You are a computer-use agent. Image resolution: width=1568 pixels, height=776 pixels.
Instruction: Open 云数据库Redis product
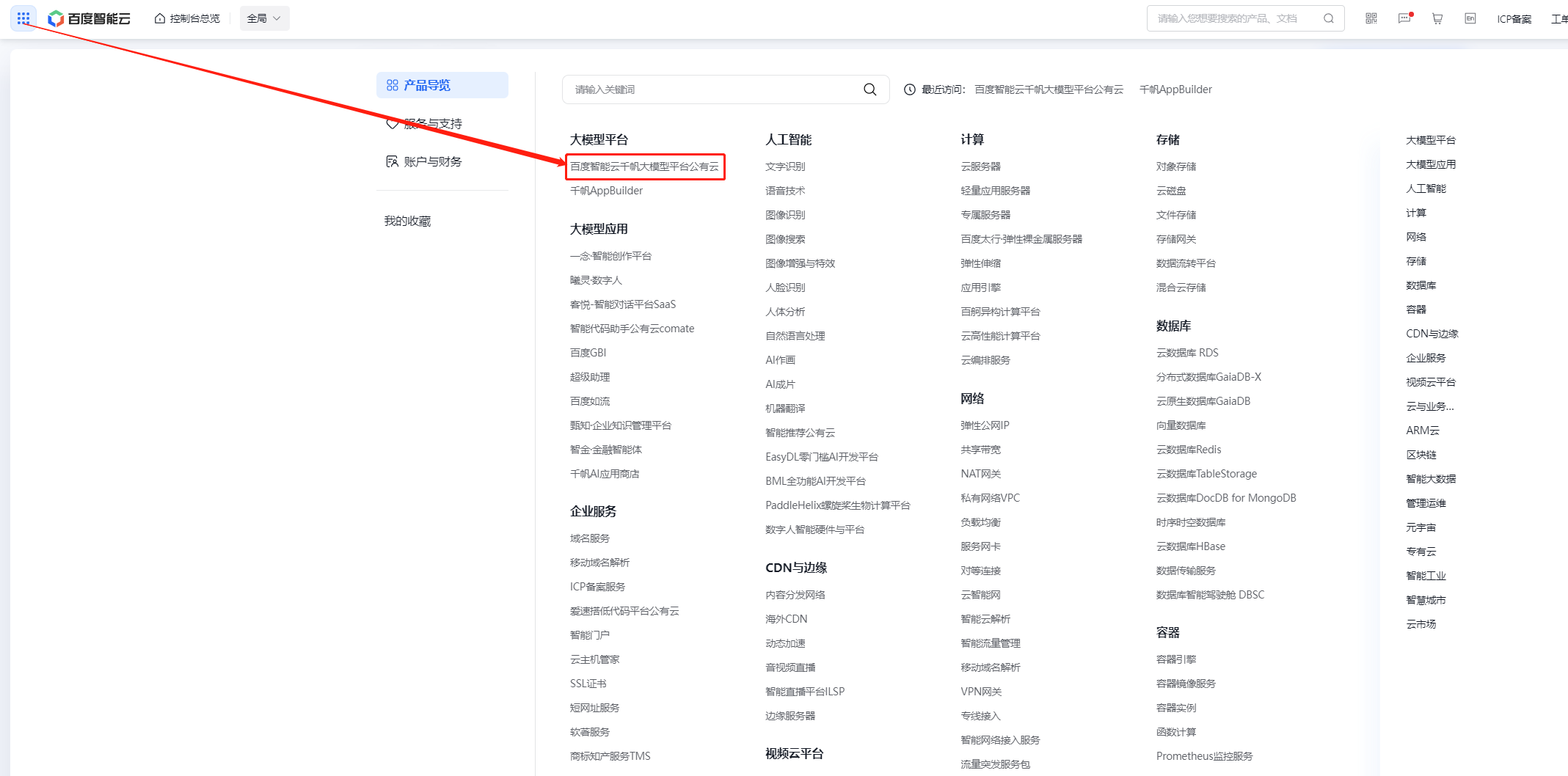tap(1189, 450)
